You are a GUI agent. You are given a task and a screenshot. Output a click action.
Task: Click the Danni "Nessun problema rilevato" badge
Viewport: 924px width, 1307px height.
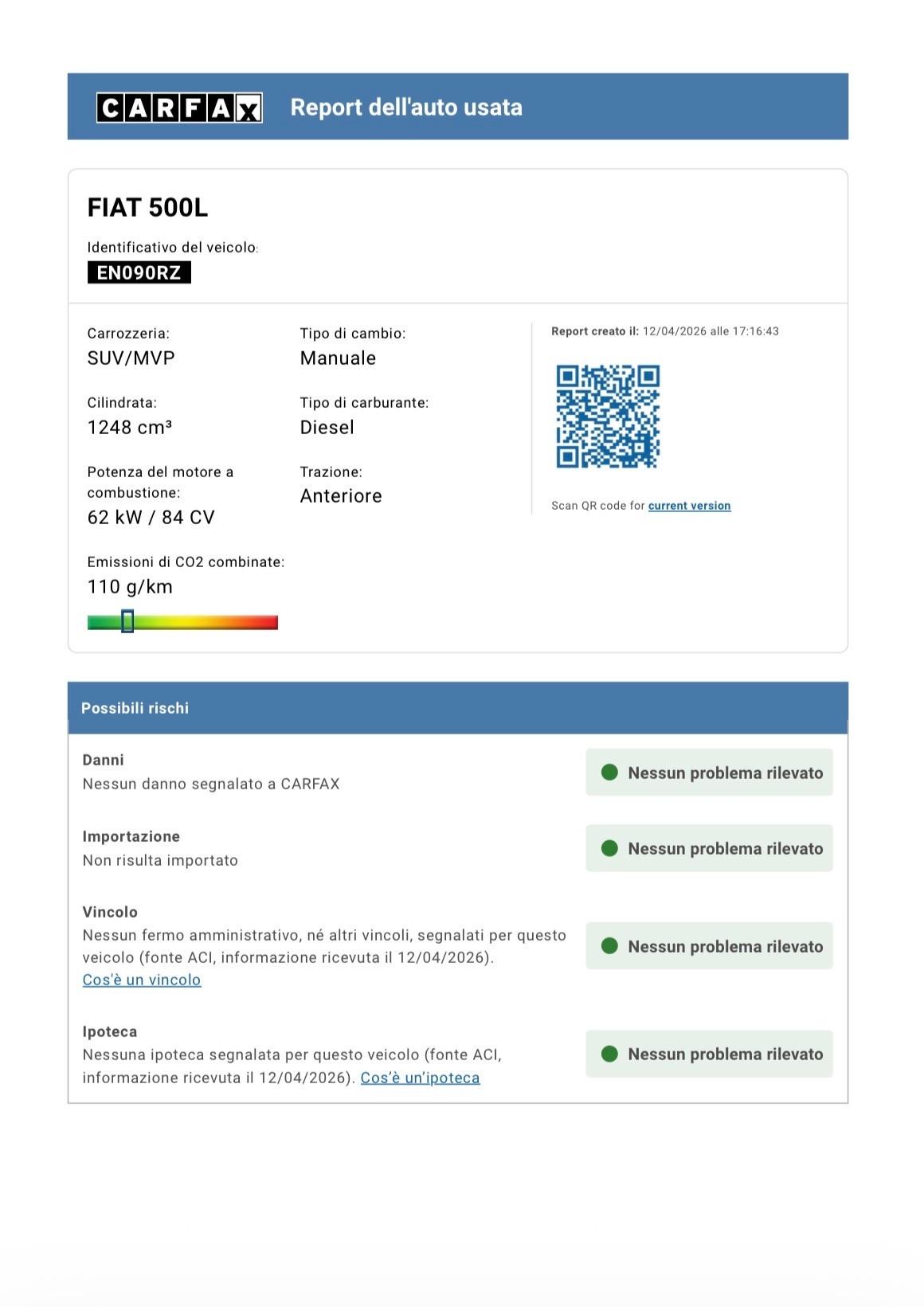coord(709,773)
